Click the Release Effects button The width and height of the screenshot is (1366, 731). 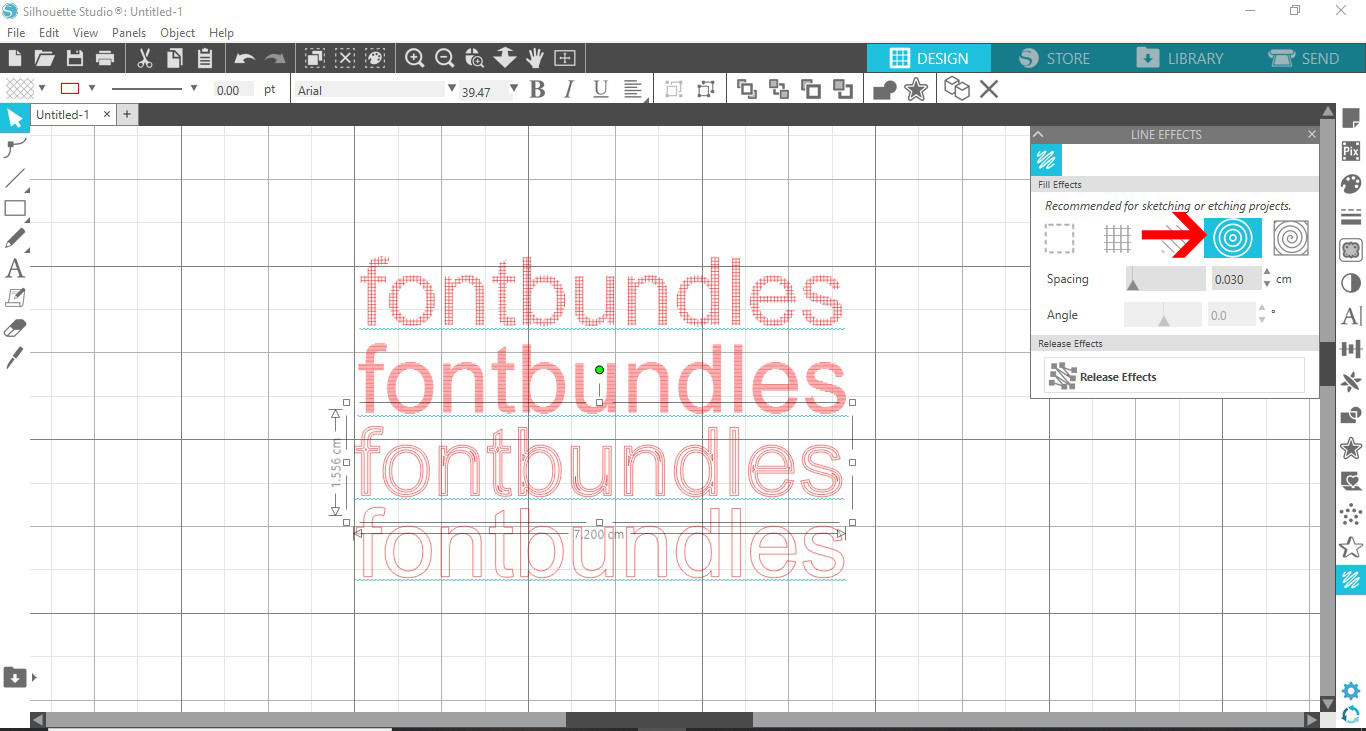click(1174, 376)
